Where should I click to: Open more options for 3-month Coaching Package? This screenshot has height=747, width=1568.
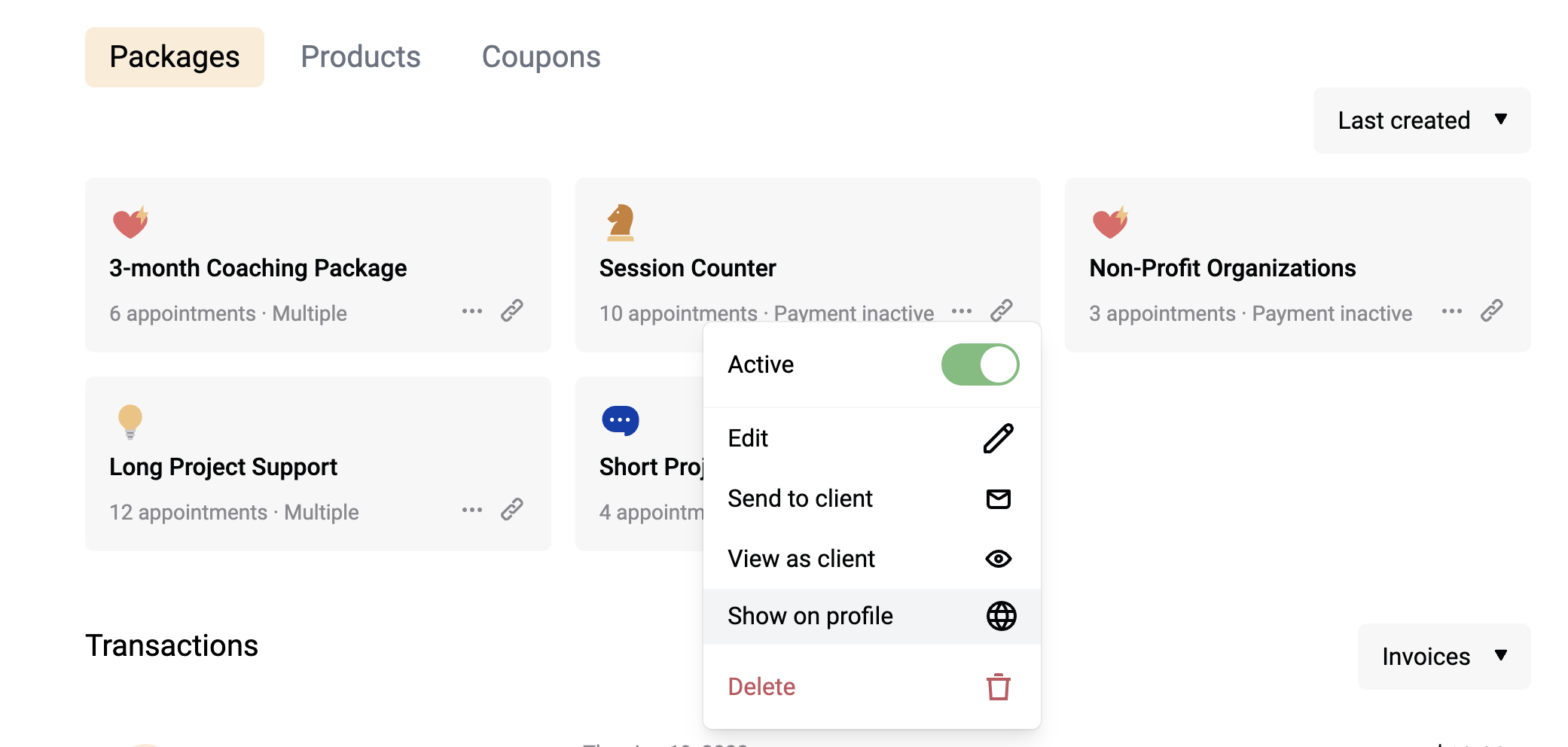472,311
